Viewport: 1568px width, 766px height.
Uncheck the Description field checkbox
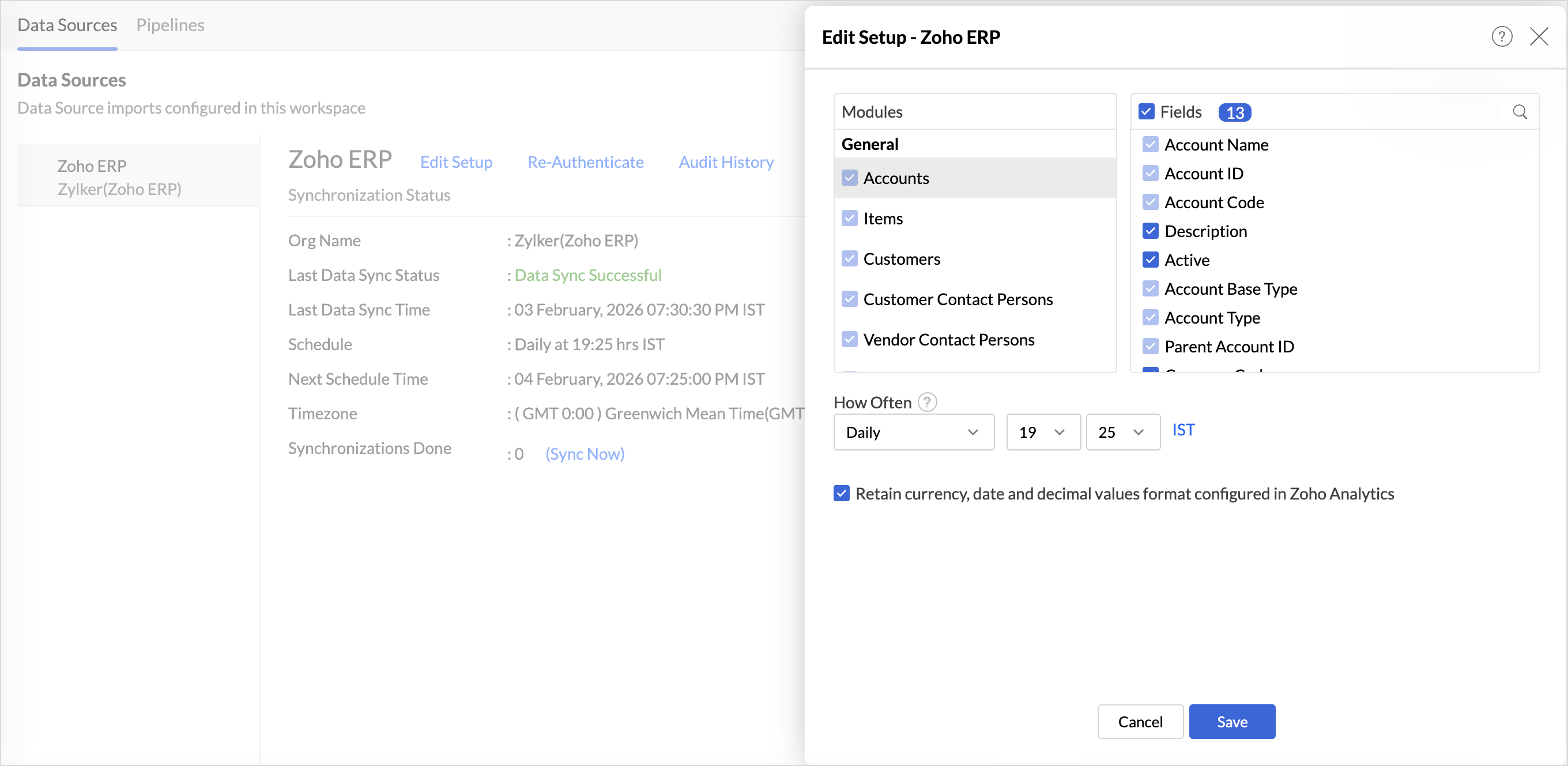click(1150, 231)
